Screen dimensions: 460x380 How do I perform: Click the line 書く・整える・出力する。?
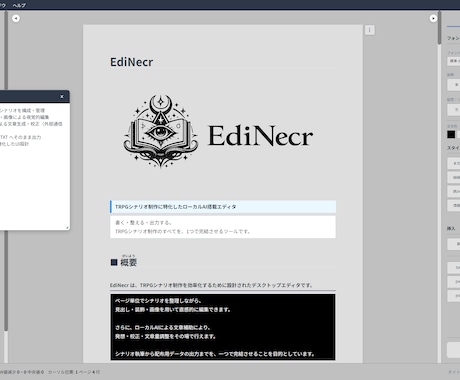click(x=144, y=223)
